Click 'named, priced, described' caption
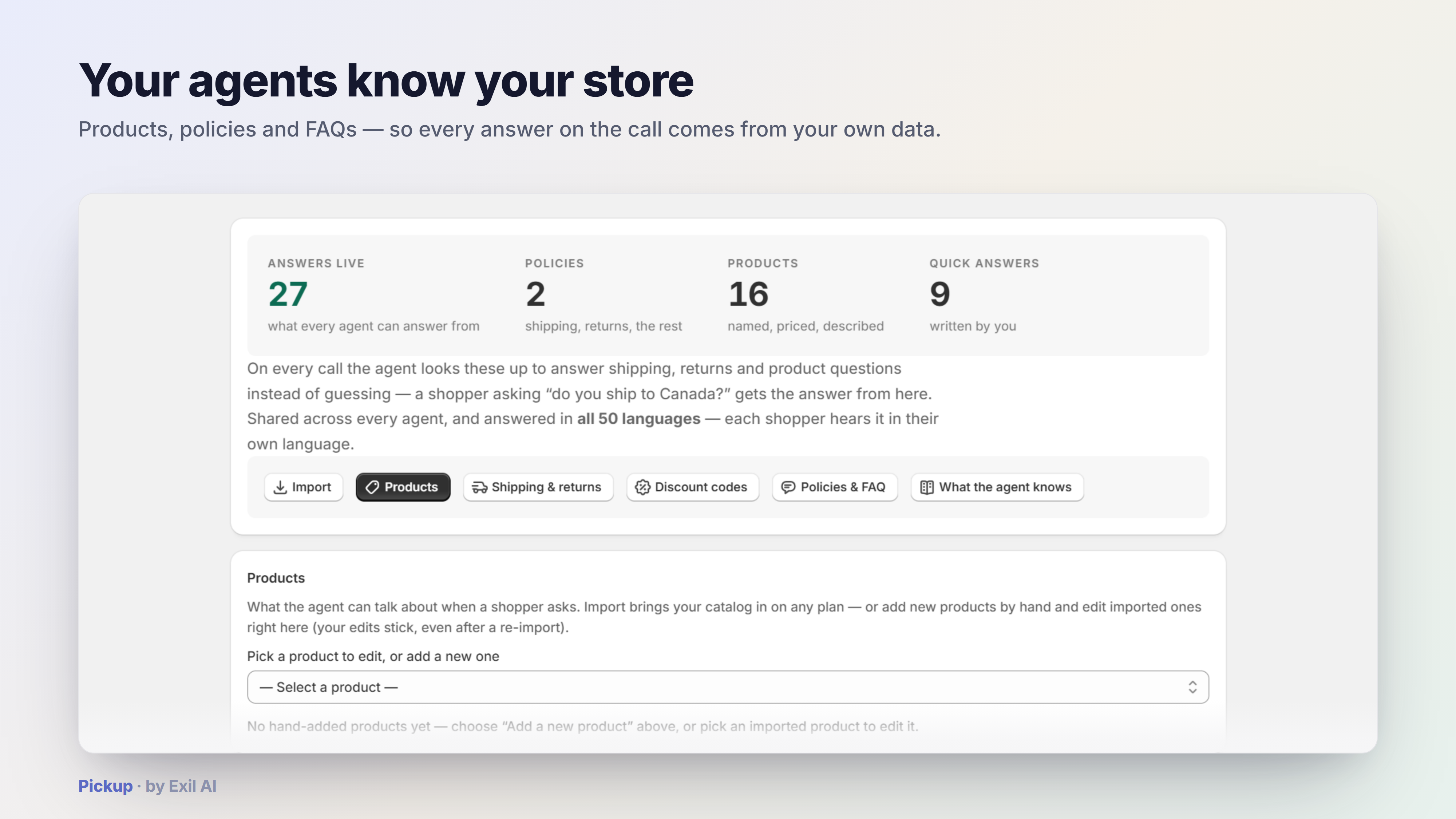This screenshot has width=1456, height=819. 806,326
